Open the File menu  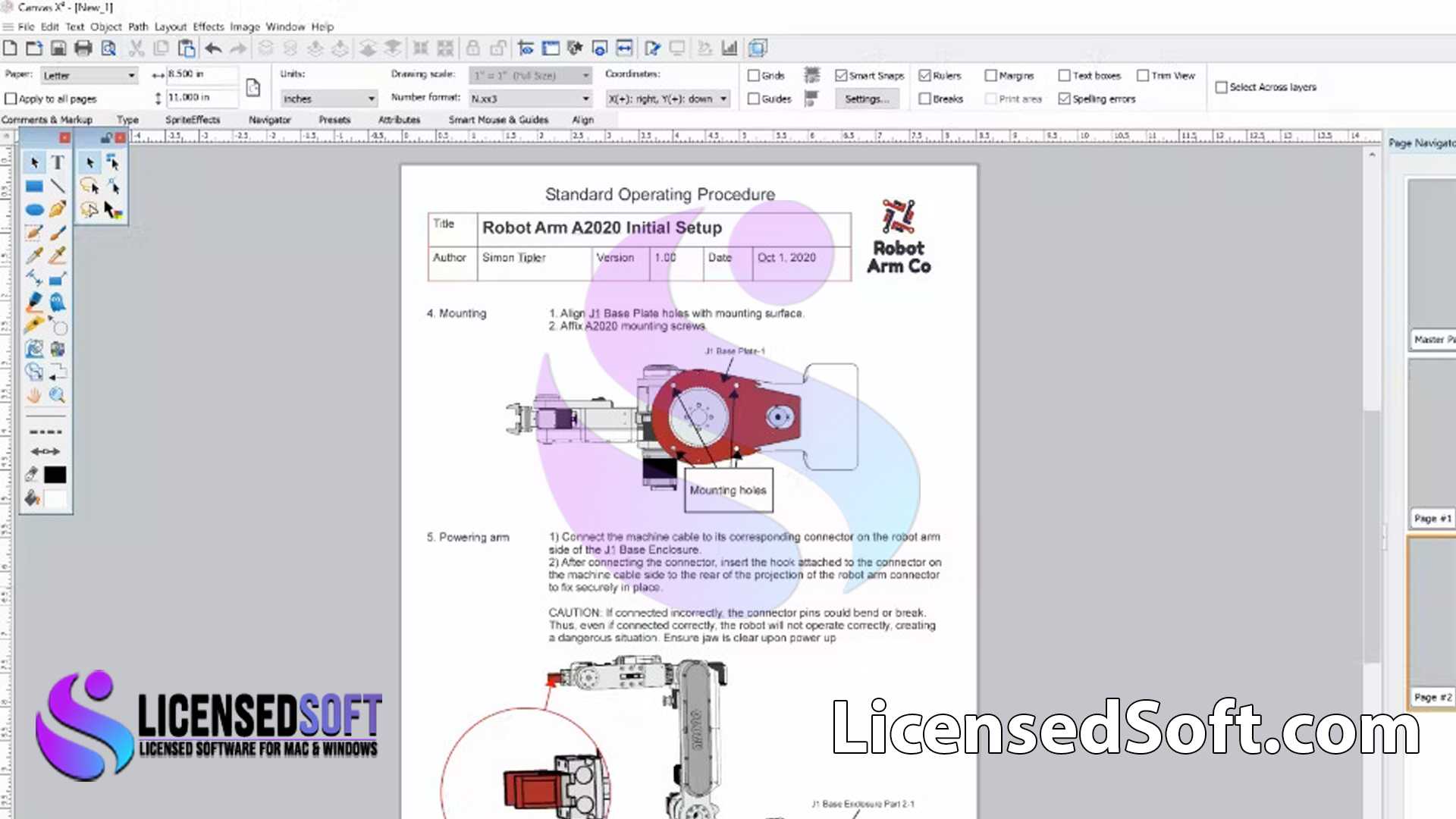(26, 27)
